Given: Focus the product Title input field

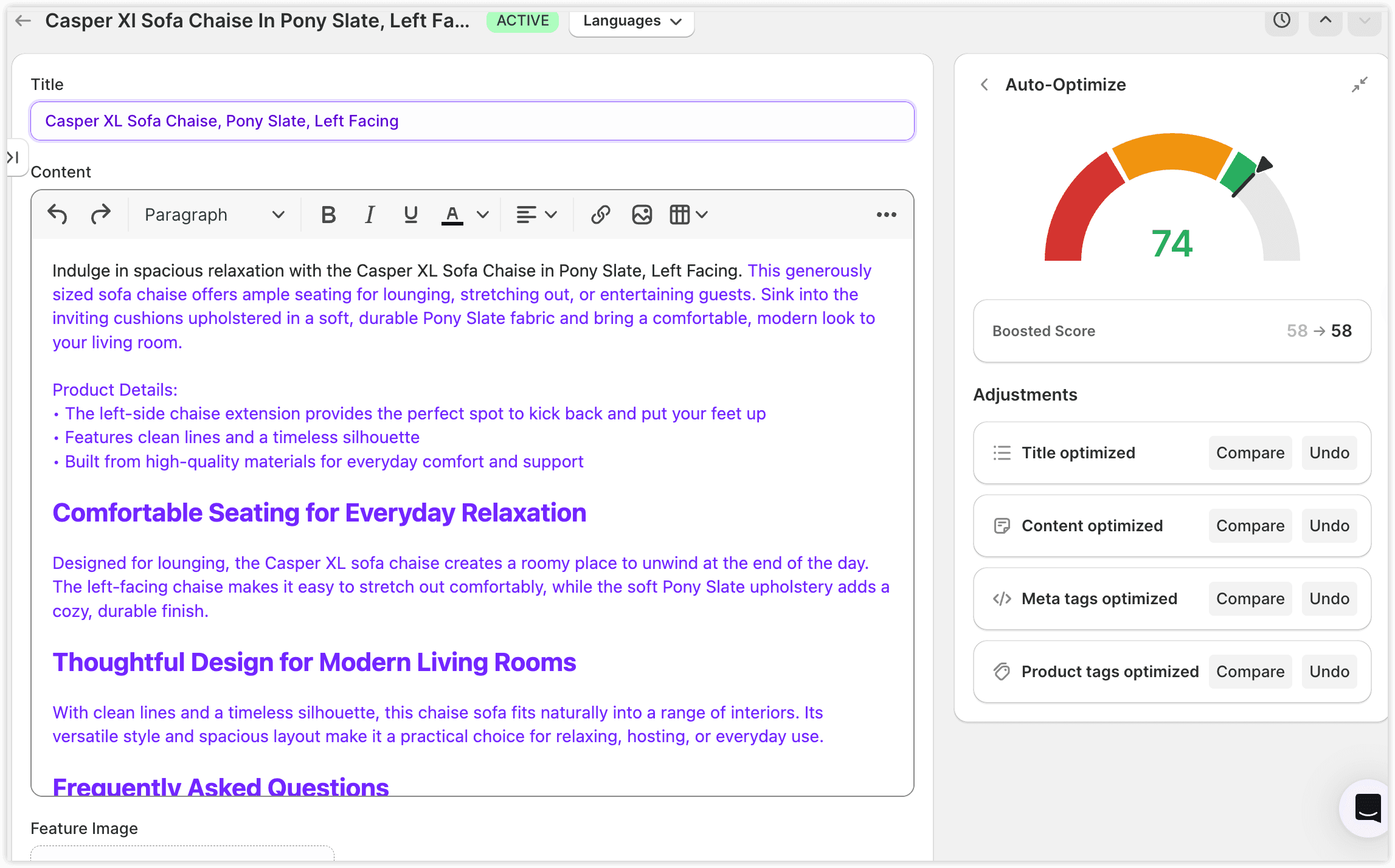Looking at the screenshot, I should pos(472,121).
